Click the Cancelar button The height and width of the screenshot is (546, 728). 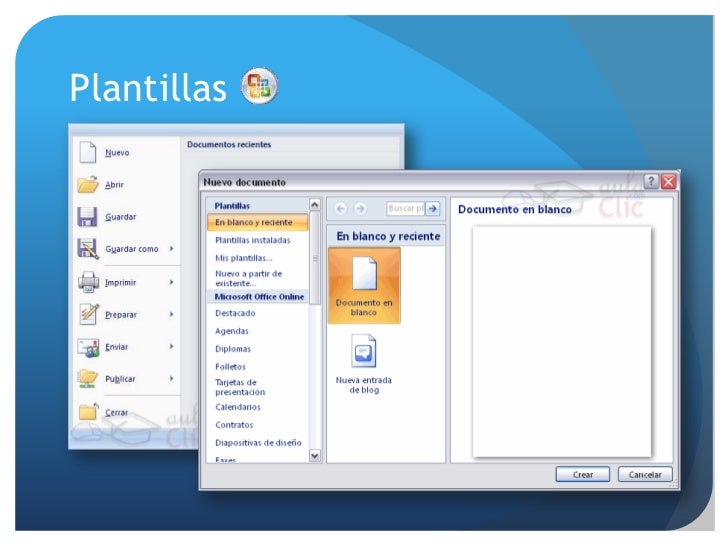click(x=645, y=474)
